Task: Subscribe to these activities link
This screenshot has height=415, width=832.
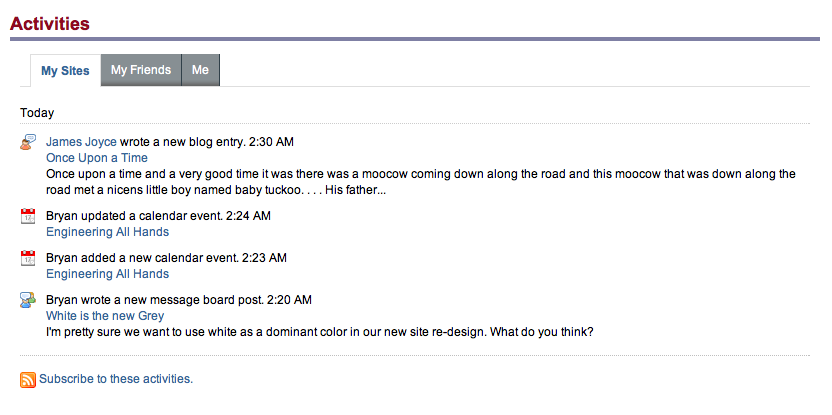Action: [116, 379]
